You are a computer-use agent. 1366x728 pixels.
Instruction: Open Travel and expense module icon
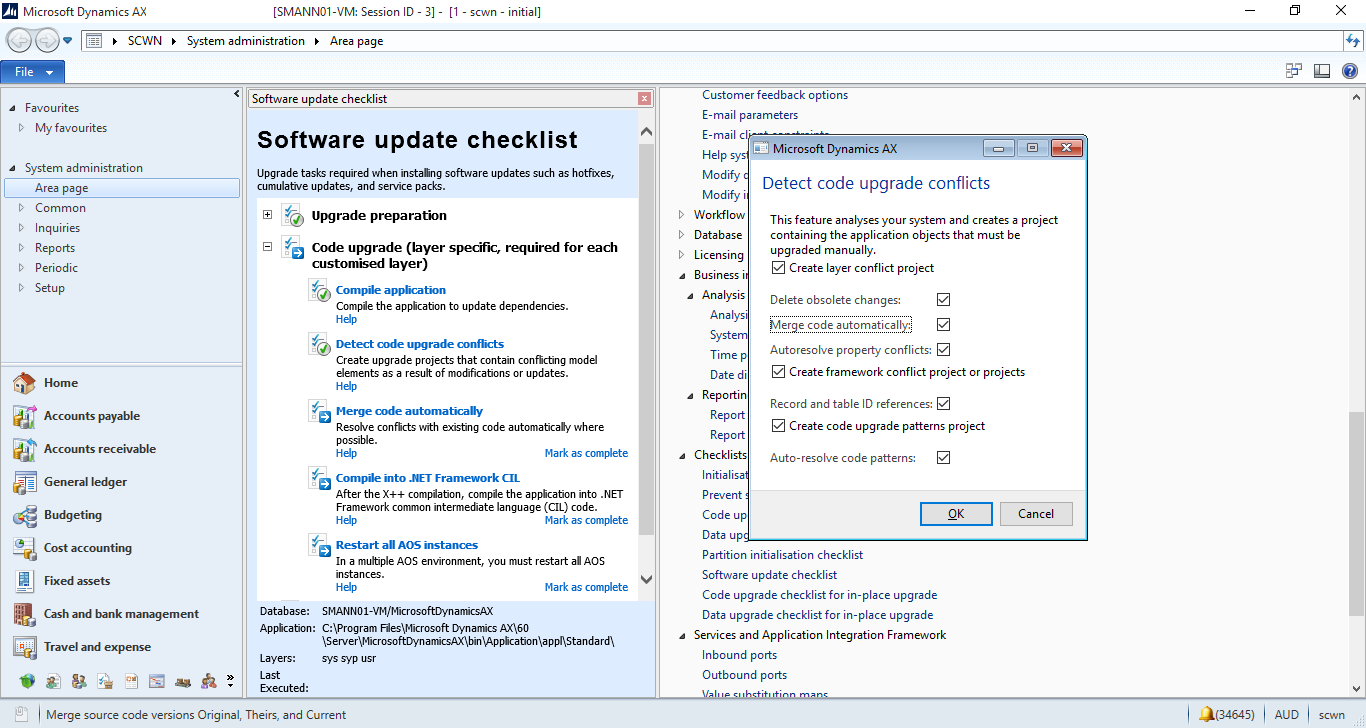tap(25, 647)
